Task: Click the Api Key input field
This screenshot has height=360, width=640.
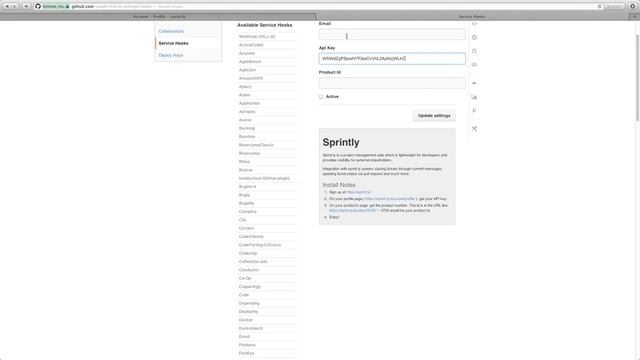Action: 392,59
